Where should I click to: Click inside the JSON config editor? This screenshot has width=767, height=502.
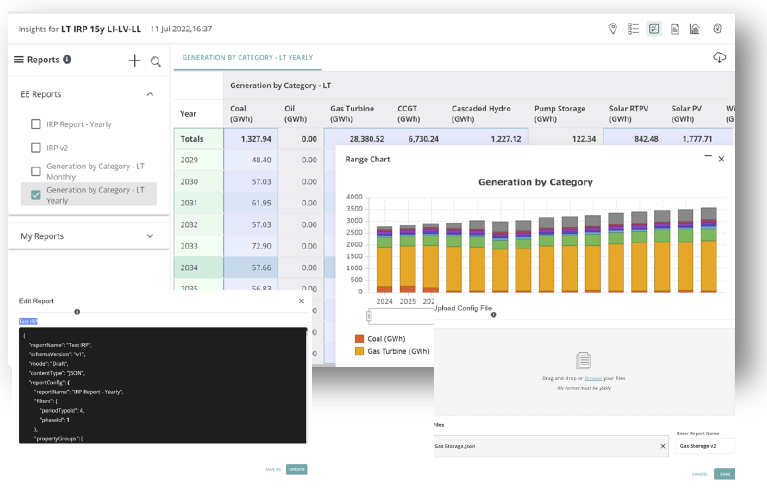click(x=162, y=386)
